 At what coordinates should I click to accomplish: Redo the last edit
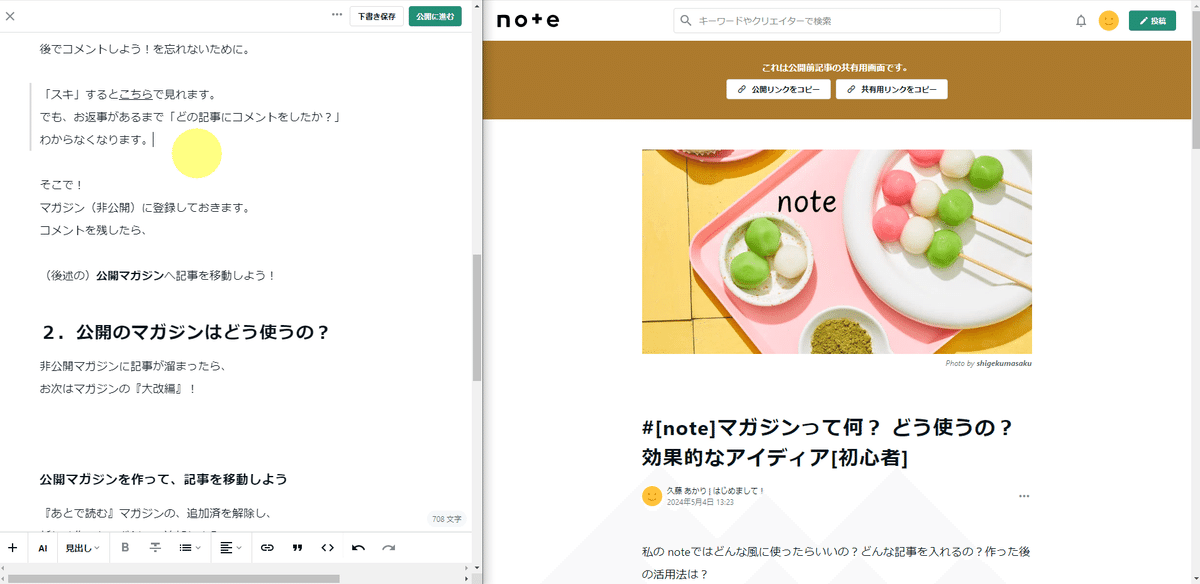(388, 548)
